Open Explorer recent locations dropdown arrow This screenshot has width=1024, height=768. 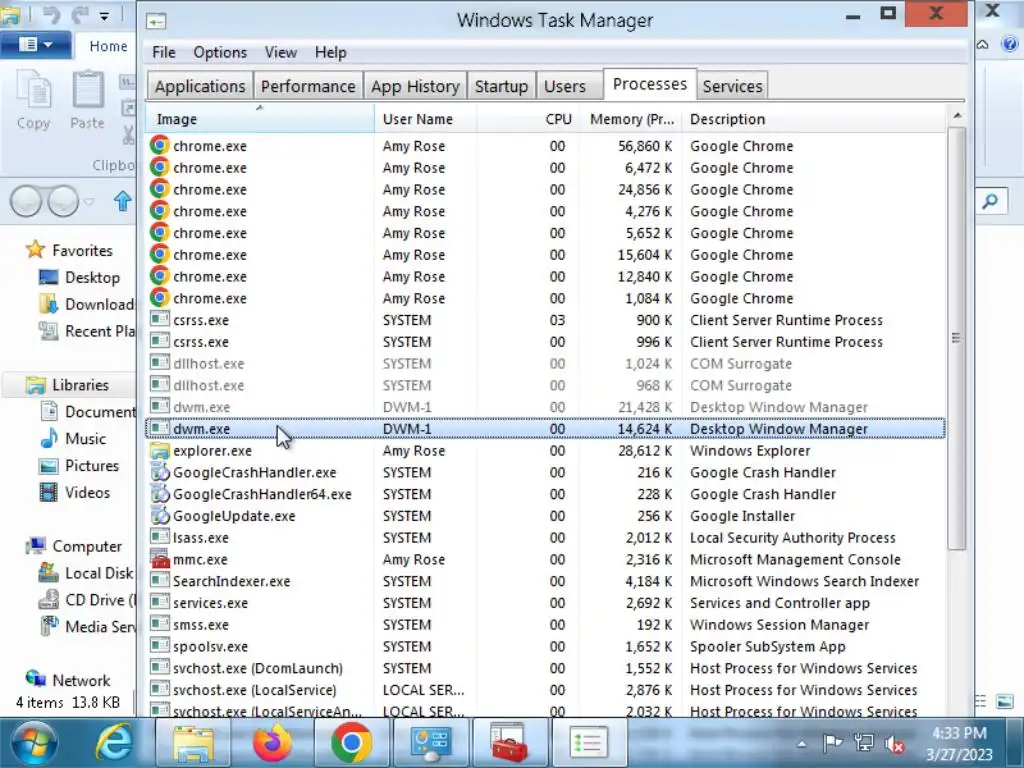(89, 202)
